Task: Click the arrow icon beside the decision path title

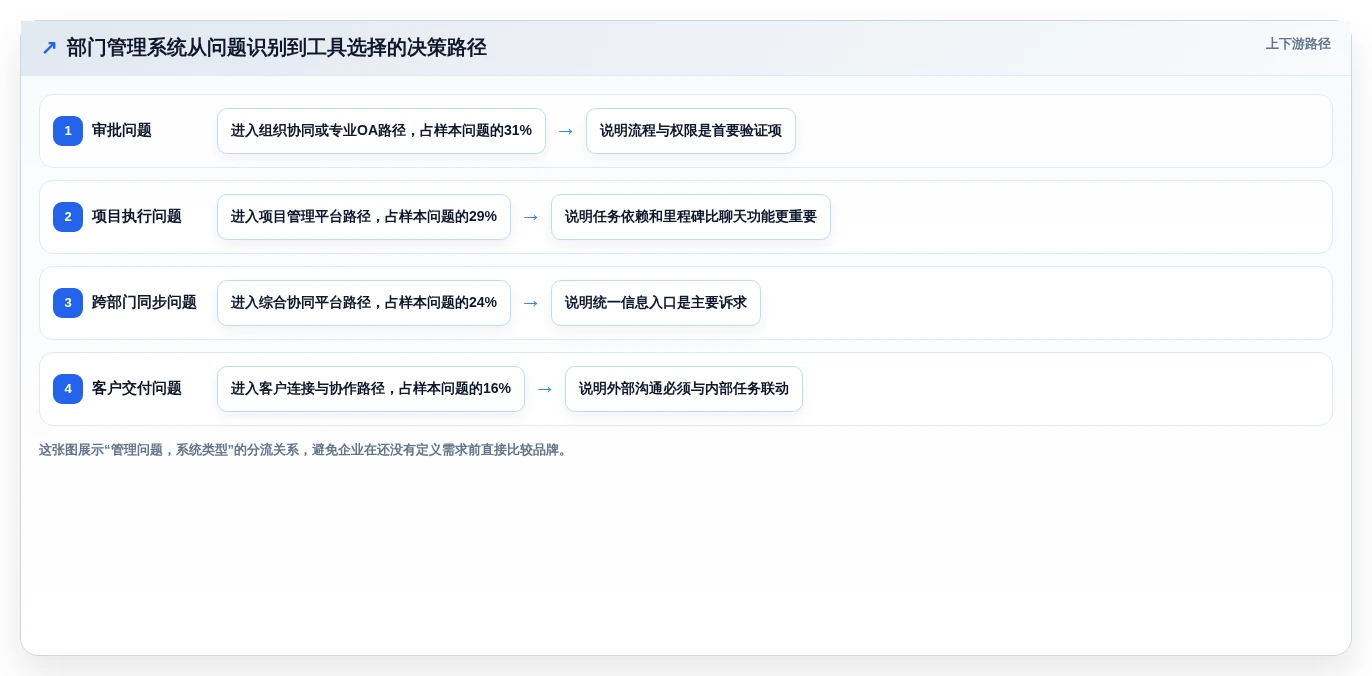Action: click(49, 47)
